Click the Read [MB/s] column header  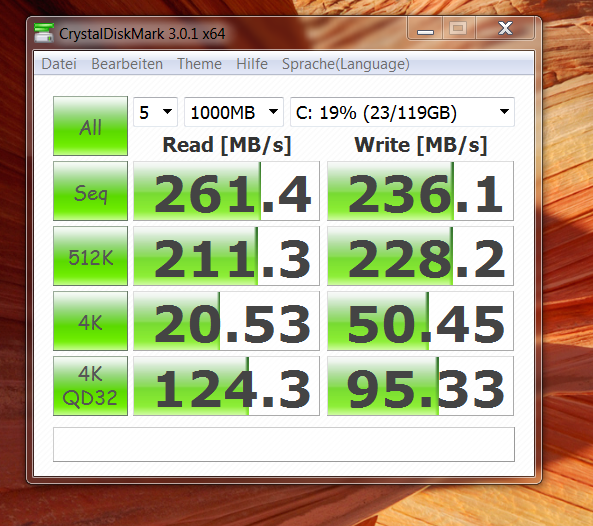click(x=227, y=145)
